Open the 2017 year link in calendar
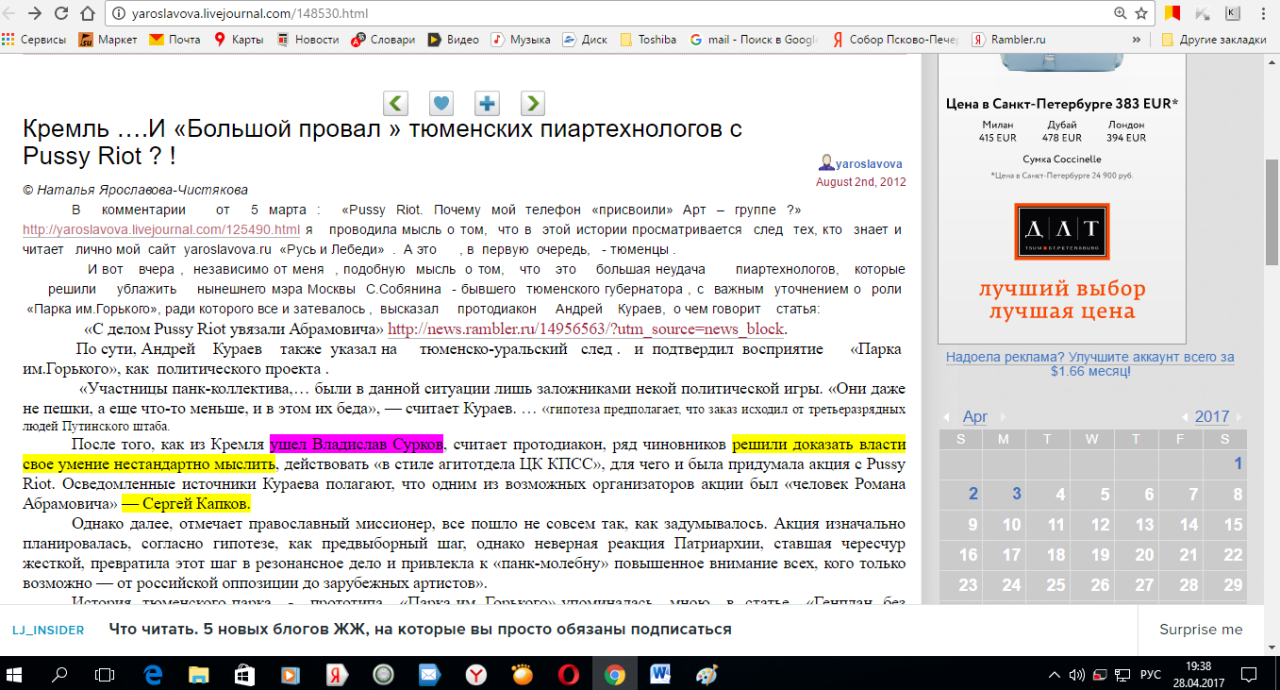The image size is (1280, 690). [x=1212, y=417]
